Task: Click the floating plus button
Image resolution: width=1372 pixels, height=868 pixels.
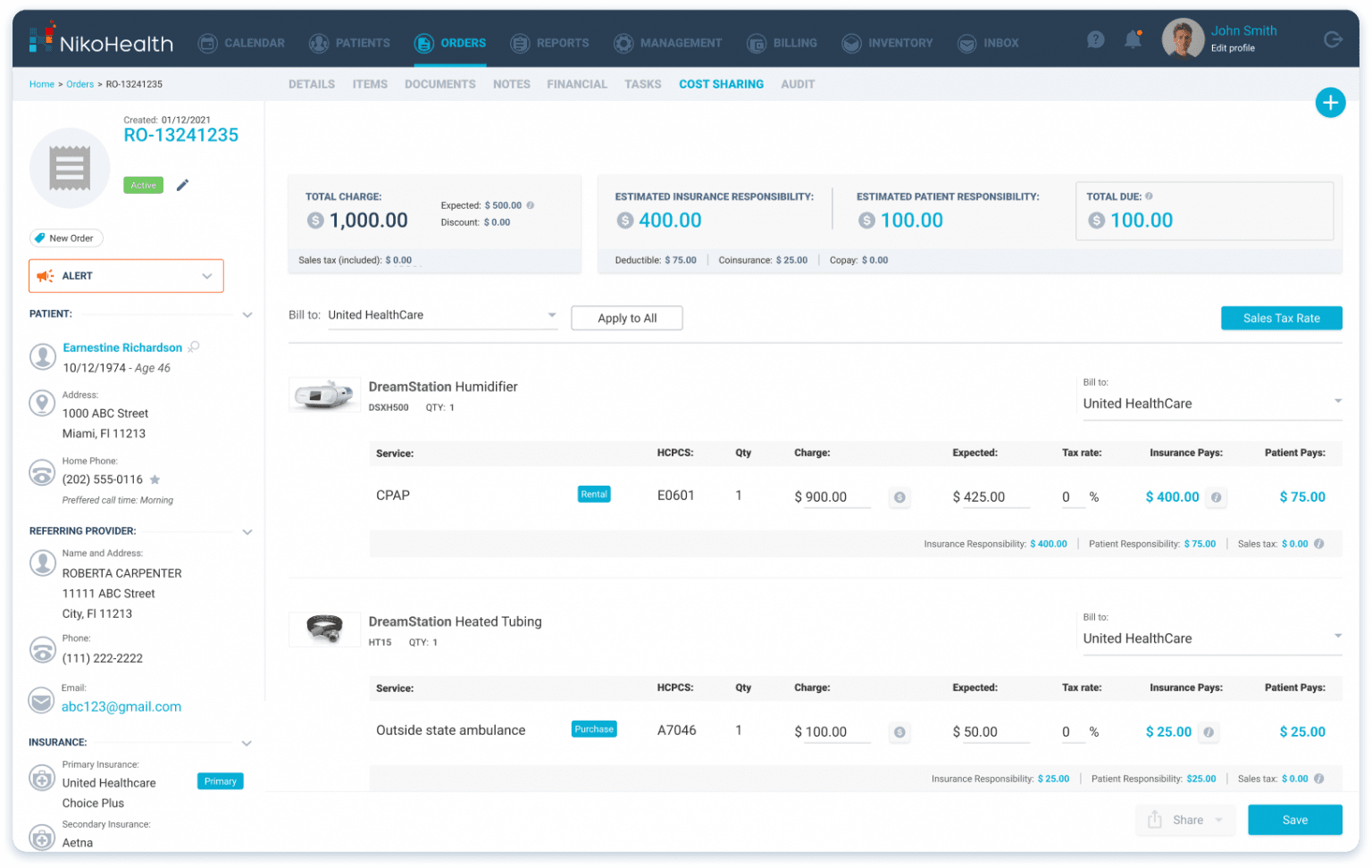Action: point(1330,103)
